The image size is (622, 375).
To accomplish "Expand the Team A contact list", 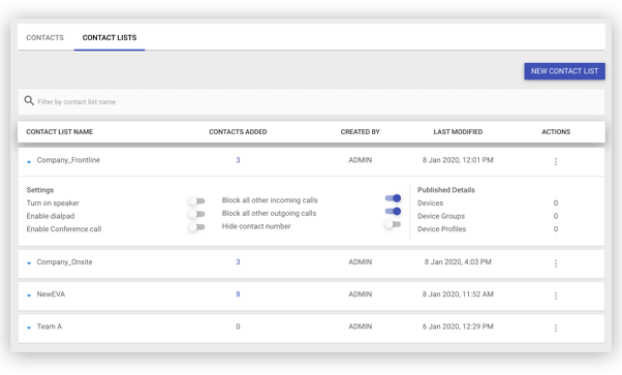I will pyautogui.click(x=29, y=328).
